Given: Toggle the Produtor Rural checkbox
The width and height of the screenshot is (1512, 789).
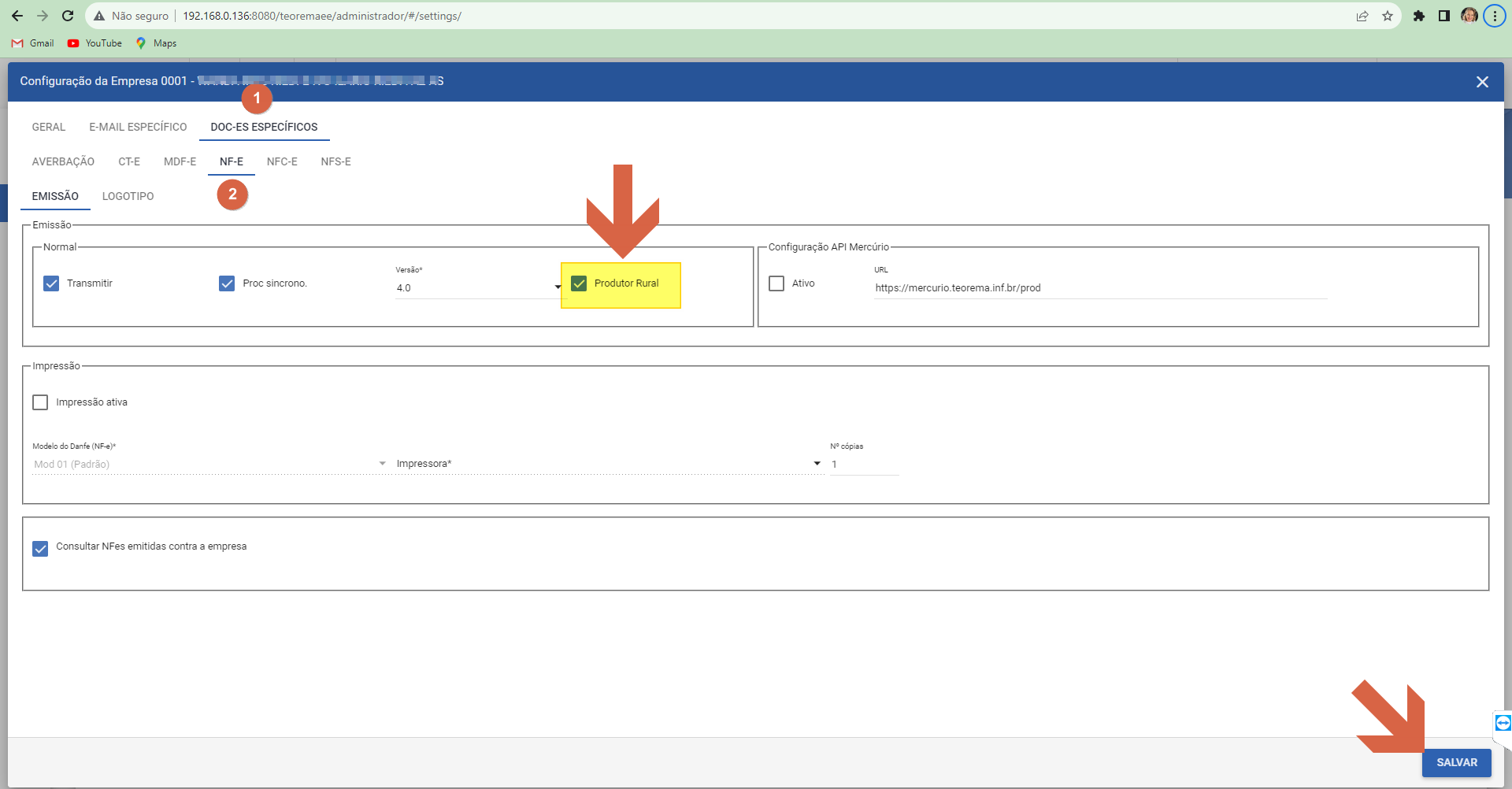Looking at the screenshot, I should (579, 283).
